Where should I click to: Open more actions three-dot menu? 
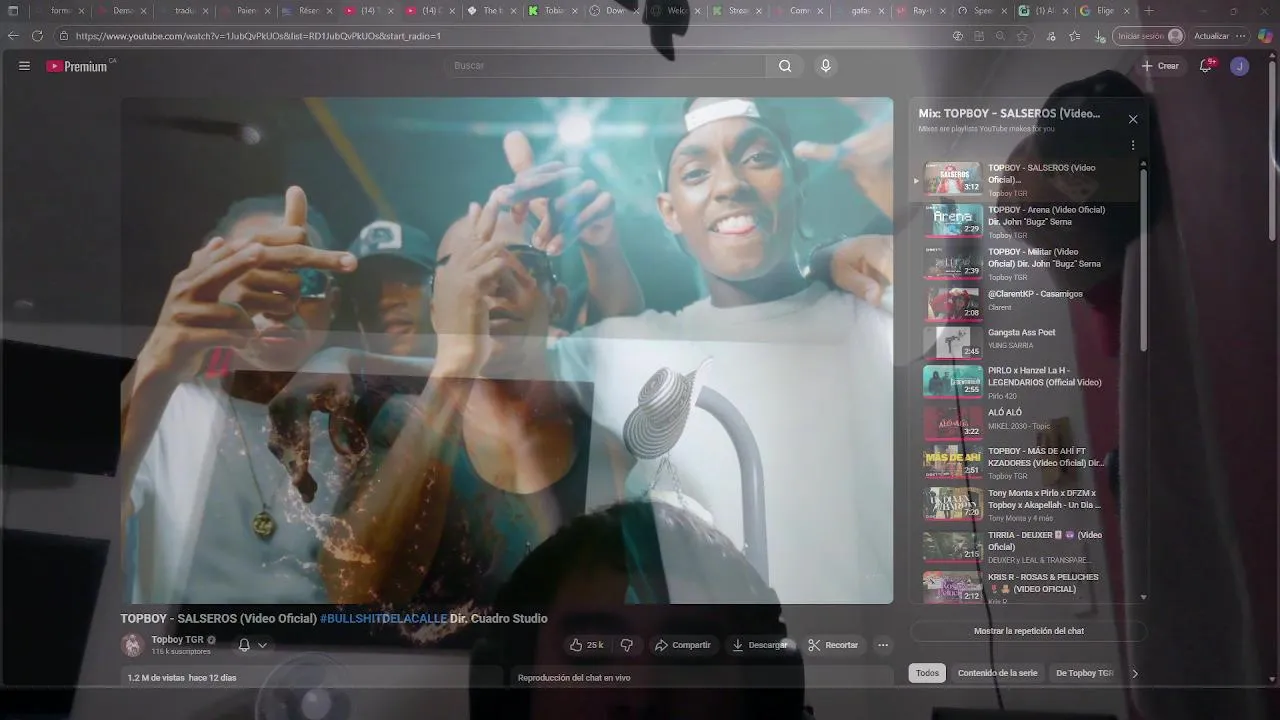pyautogui.click(x=883, y=645)
